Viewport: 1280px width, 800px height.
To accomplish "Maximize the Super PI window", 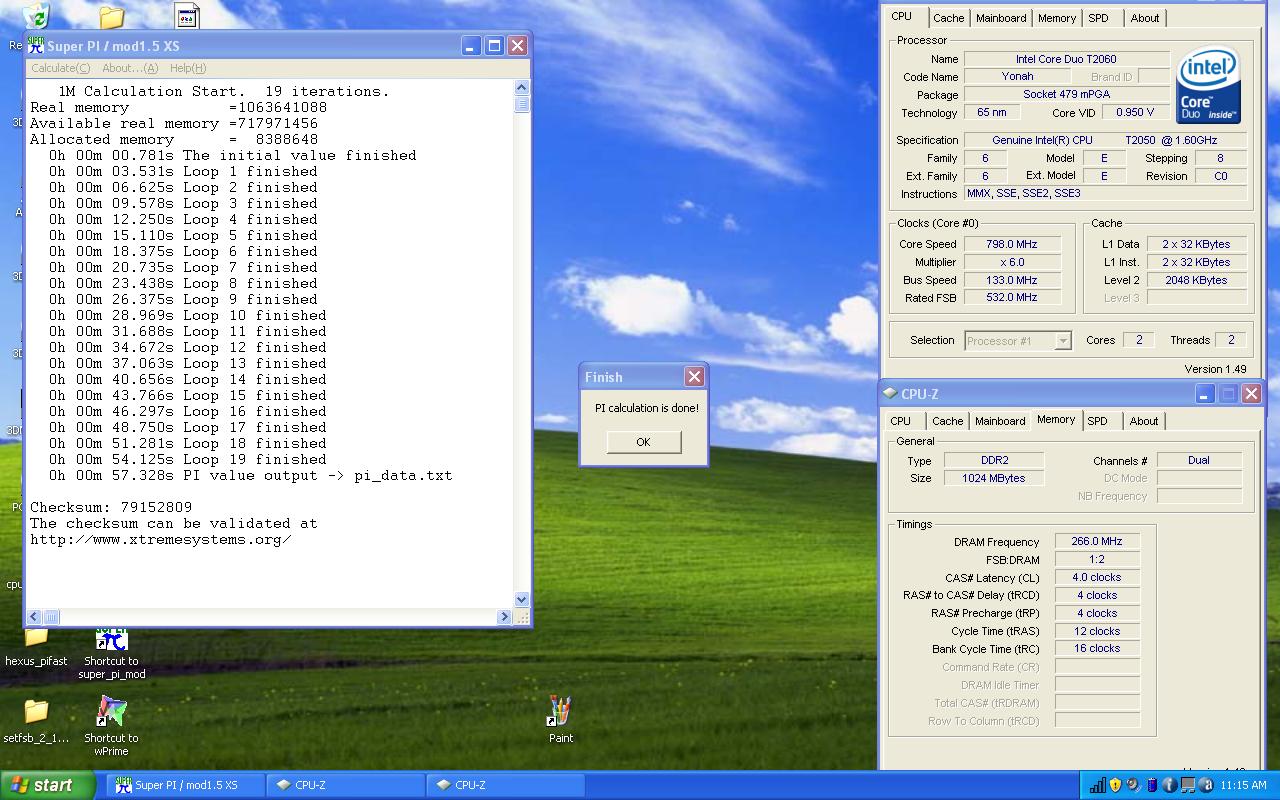I will point(494,46).
